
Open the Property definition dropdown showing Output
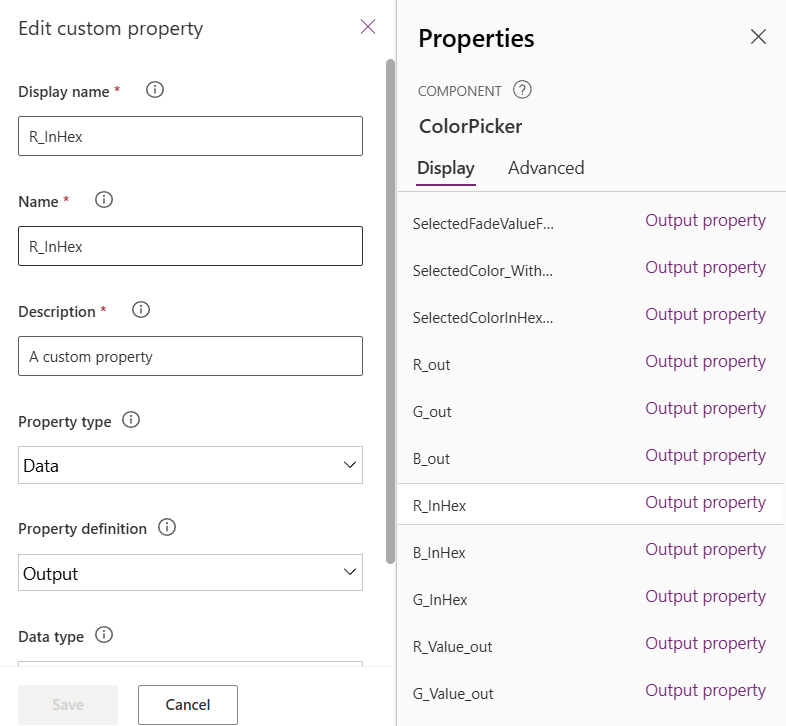[x=190, y=573]
